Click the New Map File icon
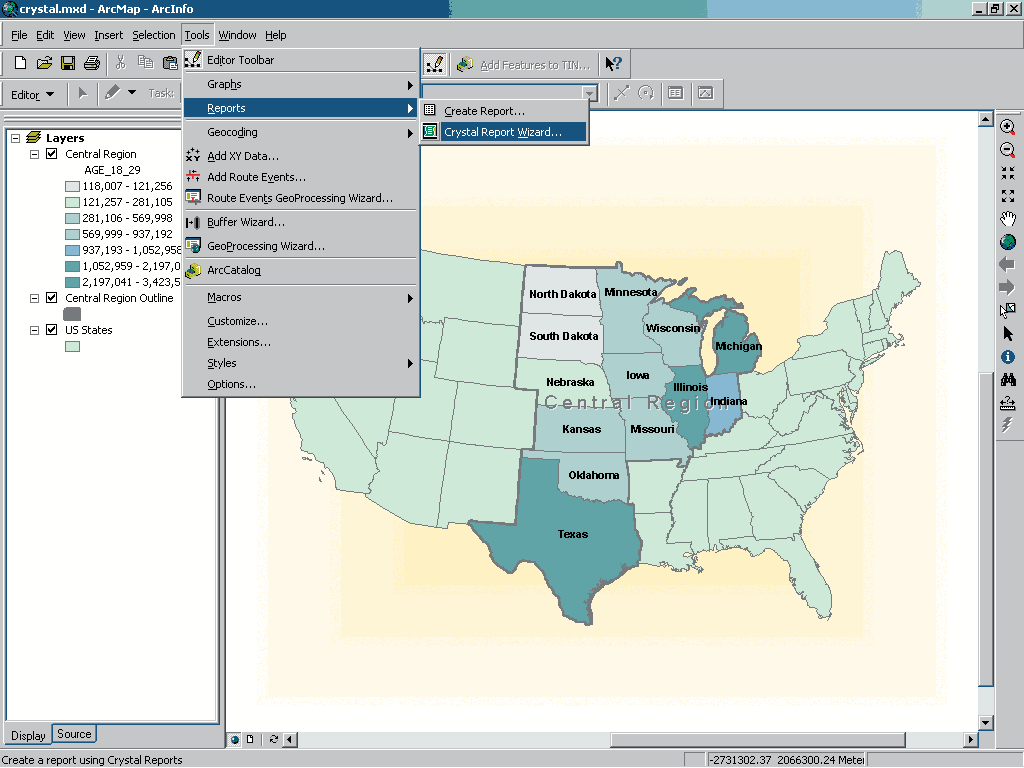The image size is (1024, 768). [x=20, y=63]
